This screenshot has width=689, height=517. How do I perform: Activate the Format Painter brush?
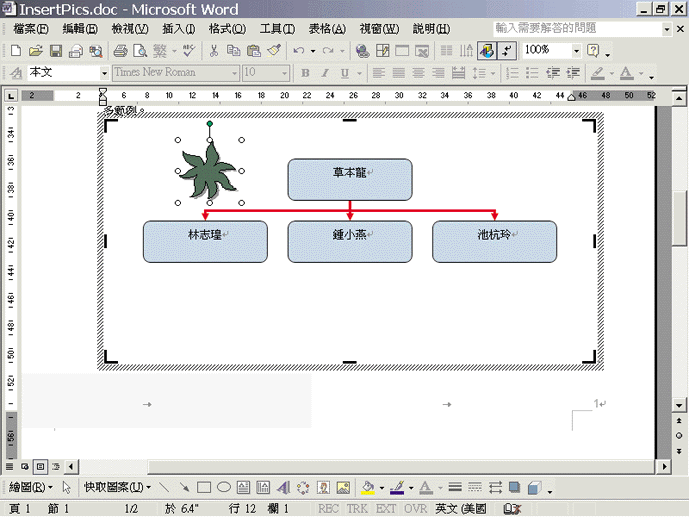274,51
